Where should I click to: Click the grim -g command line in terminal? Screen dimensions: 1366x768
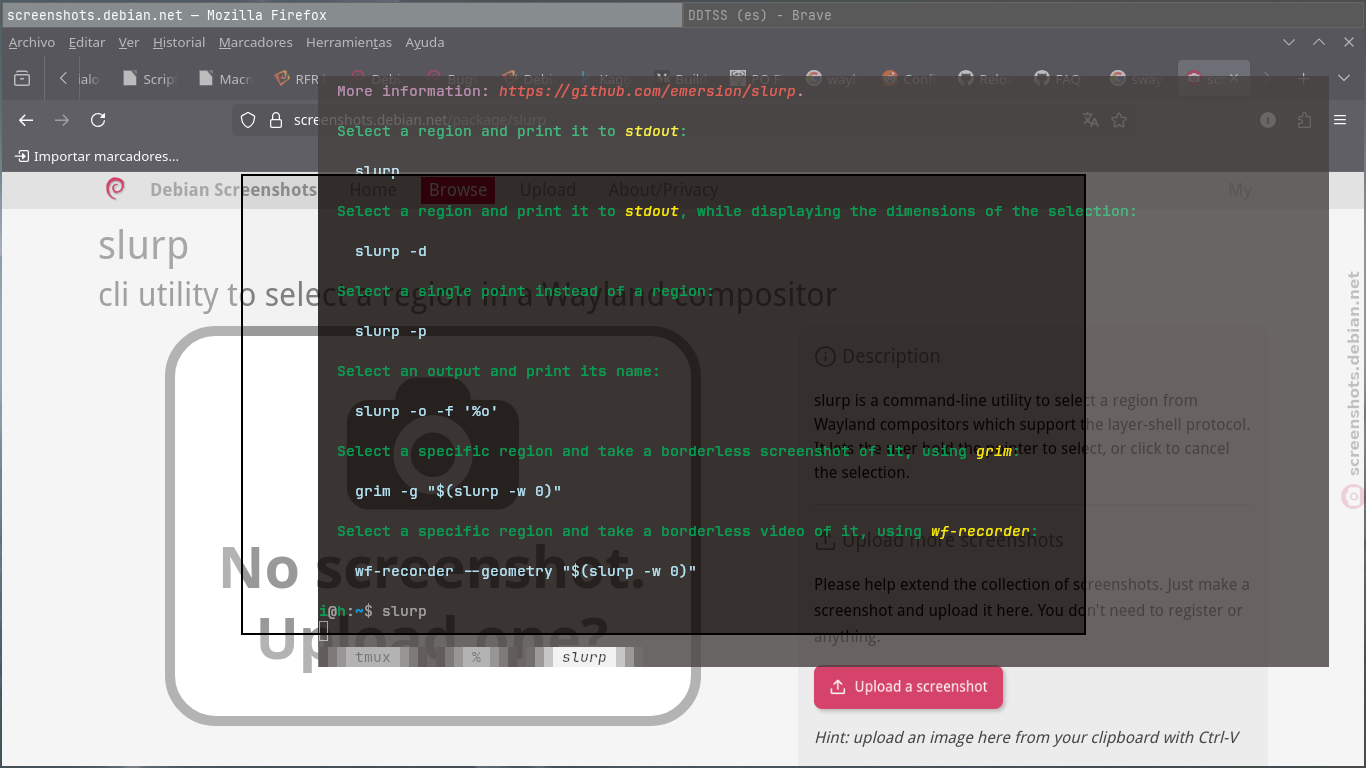(x=458, y=491)
